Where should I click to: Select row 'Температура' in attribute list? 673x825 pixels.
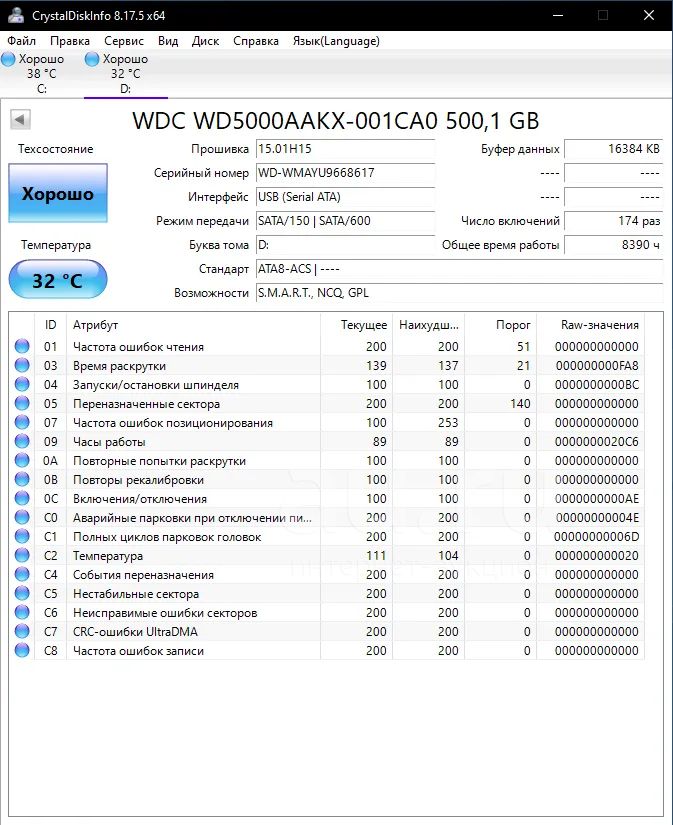(x=327, y=555)
